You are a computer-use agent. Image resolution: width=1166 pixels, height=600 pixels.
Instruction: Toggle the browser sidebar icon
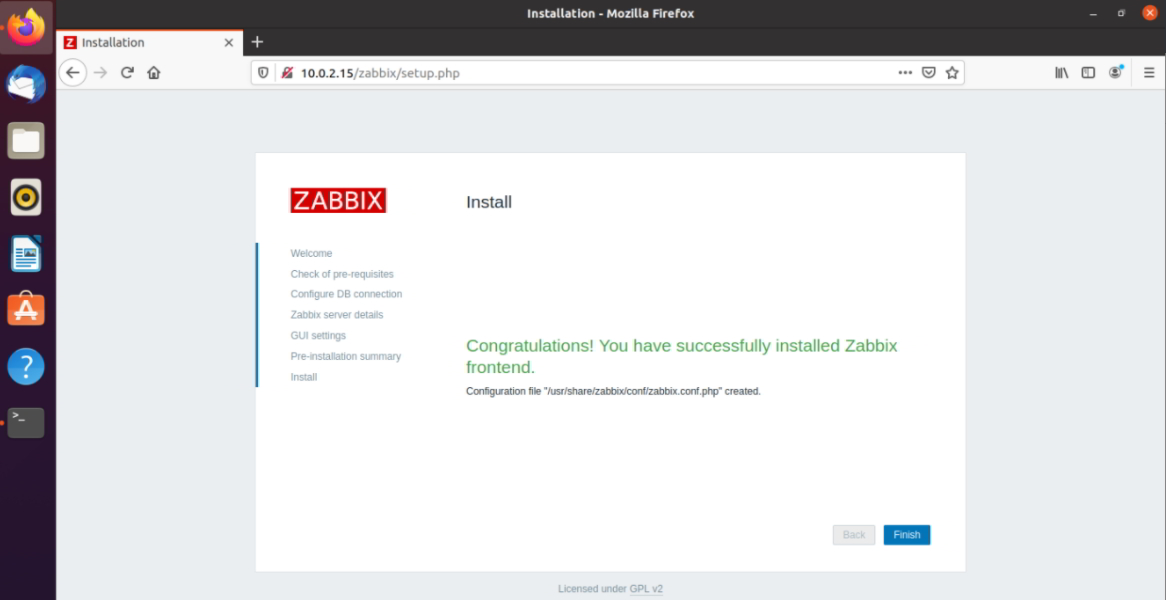tap(1087, 72)
